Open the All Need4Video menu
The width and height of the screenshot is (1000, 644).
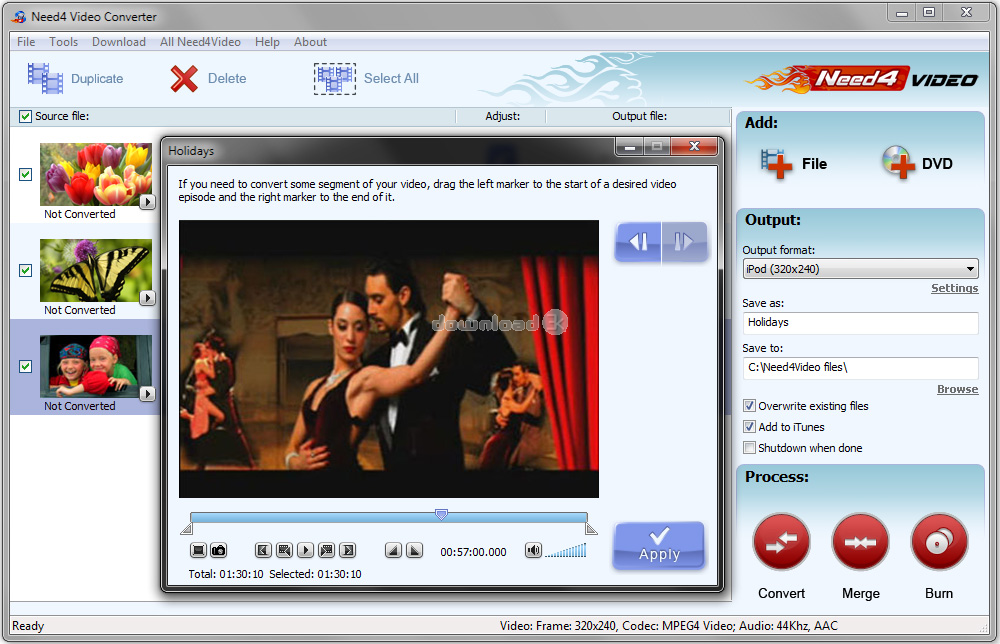coord(200,42)
